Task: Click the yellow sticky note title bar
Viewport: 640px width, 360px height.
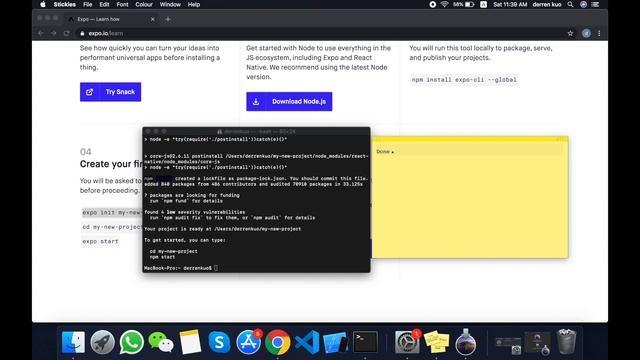Action: [x=470, y=139]
